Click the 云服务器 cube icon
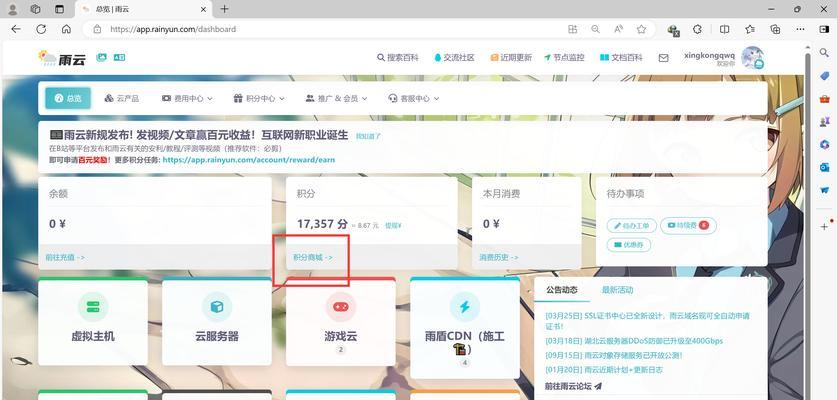 point(217,307)
